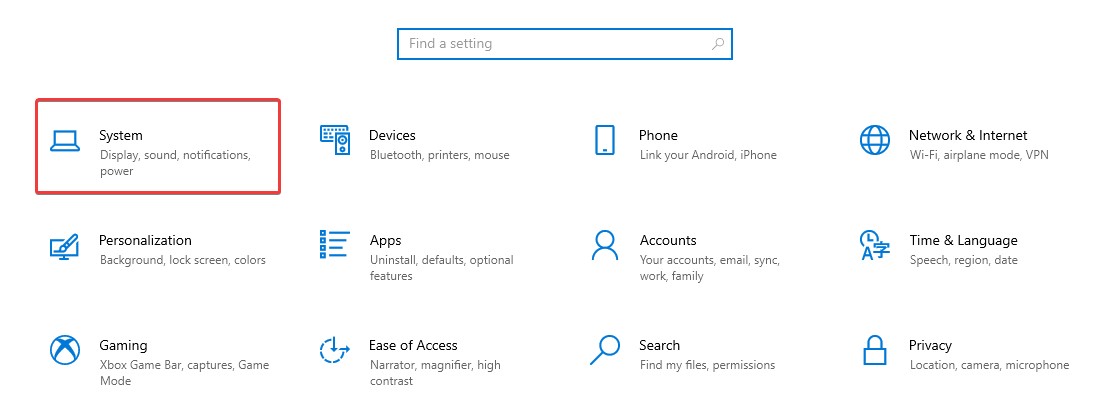This screenshot has height=404, width=1112.
Task: Click the Search category magnifier icon
Action: tap(604, 349)
